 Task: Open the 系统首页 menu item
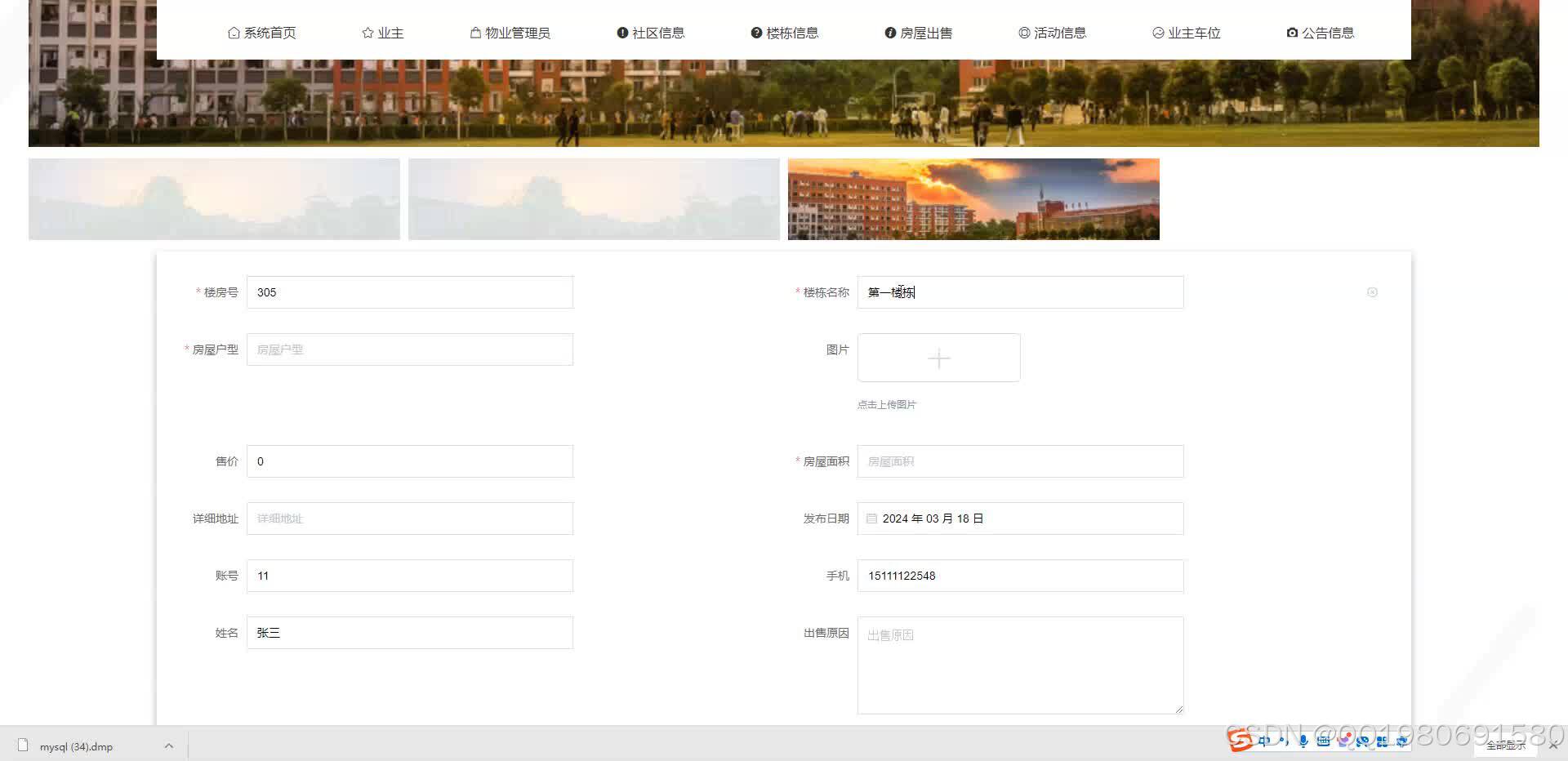click(x=261, y=33)
